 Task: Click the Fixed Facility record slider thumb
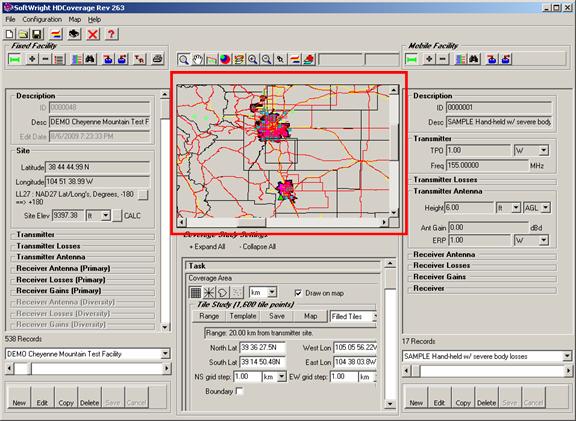(23, 369)
